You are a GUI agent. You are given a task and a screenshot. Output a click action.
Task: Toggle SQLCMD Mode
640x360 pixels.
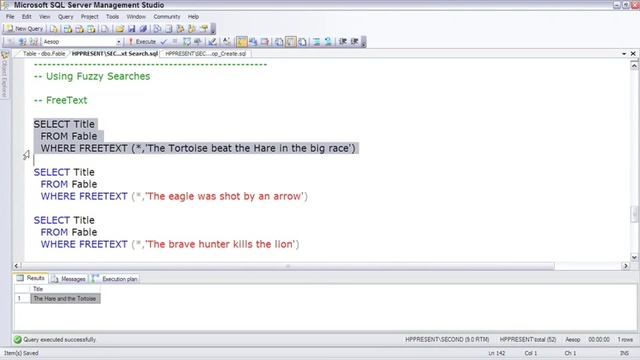click(264, 42)
